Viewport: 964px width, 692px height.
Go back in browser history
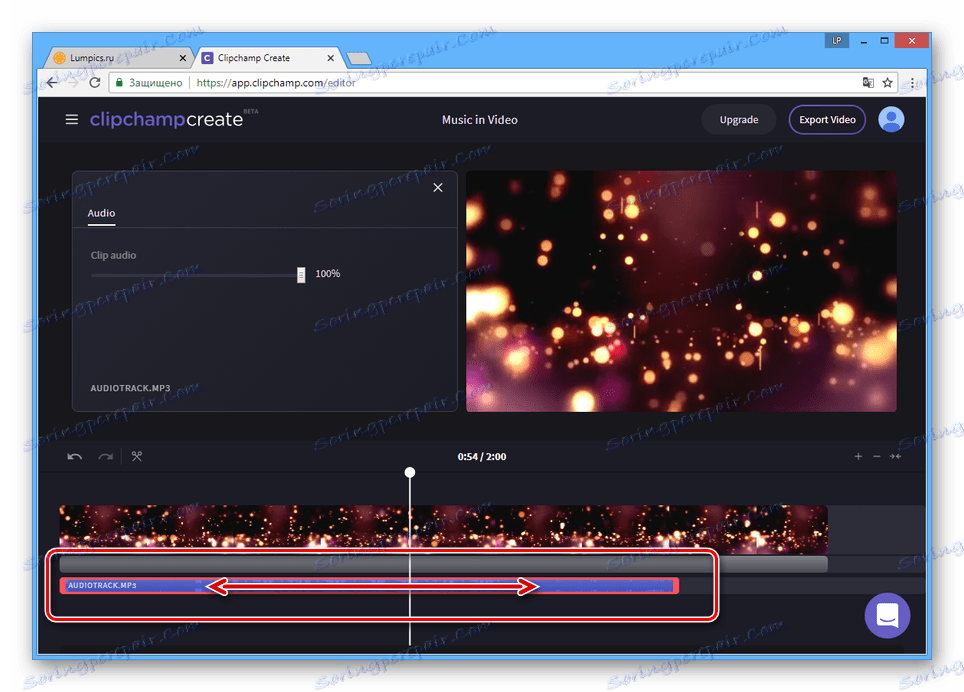pos(52,82)
